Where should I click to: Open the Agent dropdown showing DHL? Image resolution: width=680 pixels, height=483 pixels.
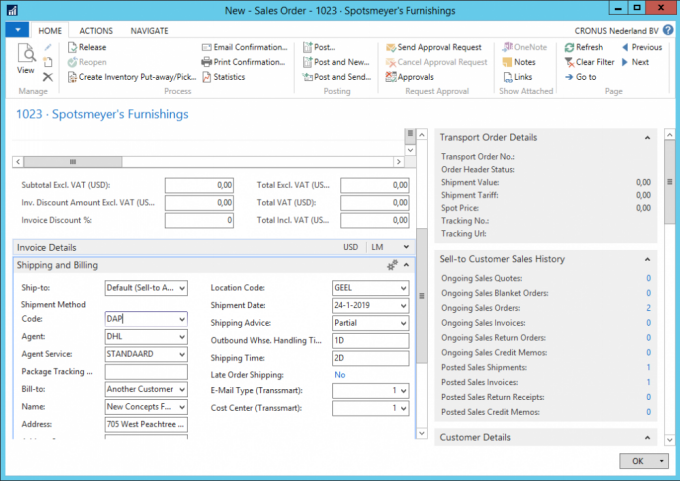pyautogui.click(x=181, y=337)
